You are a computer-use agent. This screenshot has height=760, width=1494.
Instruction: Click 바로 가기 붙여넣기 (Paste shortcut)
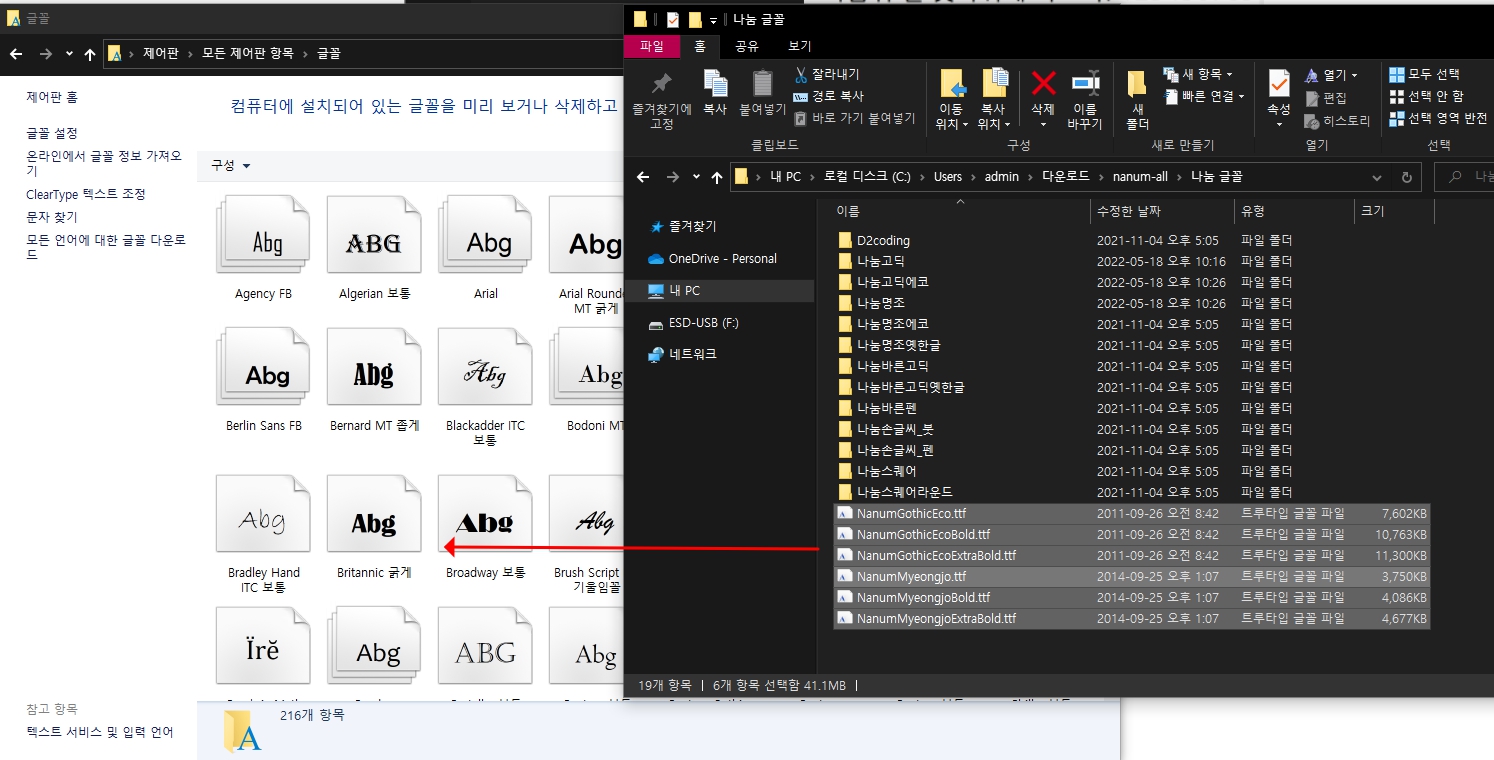(854, 118)
